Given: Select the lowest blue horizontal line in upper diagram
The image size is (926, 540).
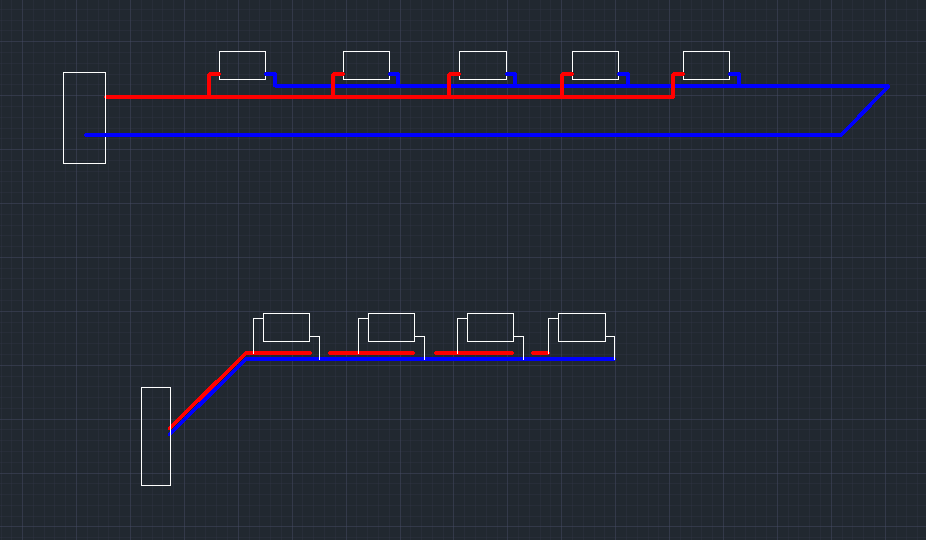Looking at the screenshot, I should point(460,134).
